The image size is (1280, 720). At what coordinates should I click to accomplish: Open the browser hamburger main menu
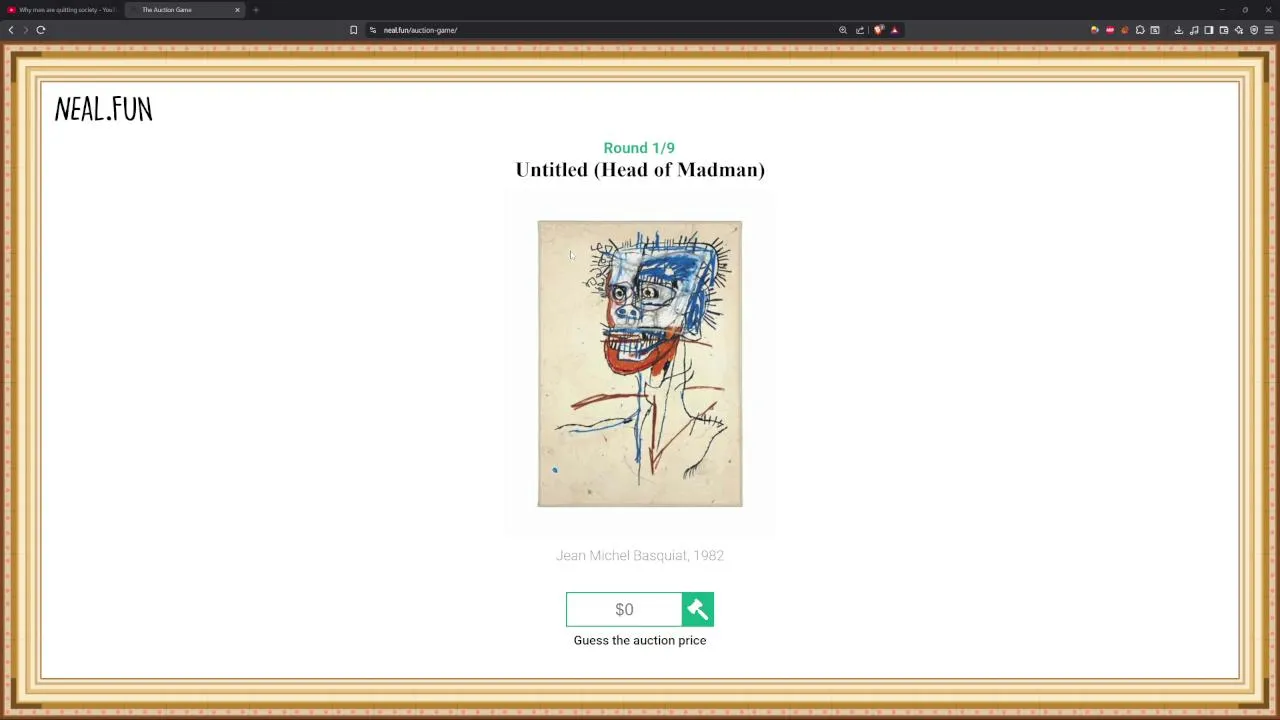(1269, 30)
